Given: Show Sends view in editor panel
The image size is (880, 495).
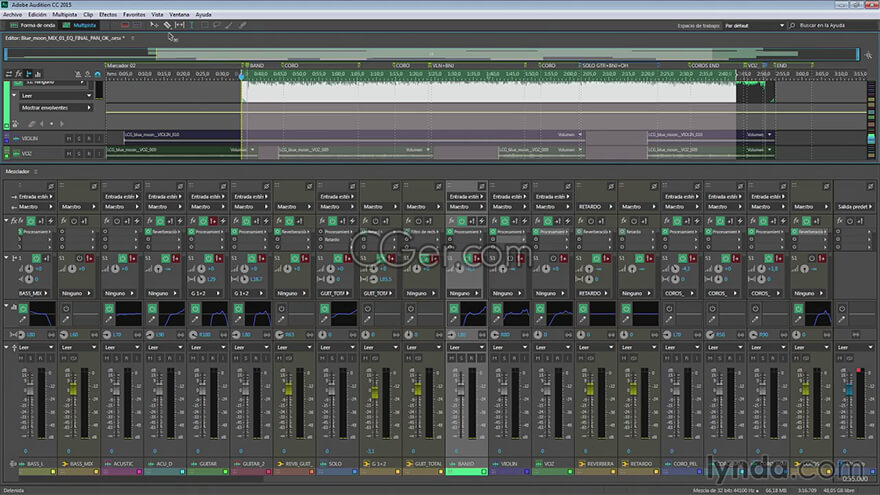Looking at the screenshot, I should (29, 74).
